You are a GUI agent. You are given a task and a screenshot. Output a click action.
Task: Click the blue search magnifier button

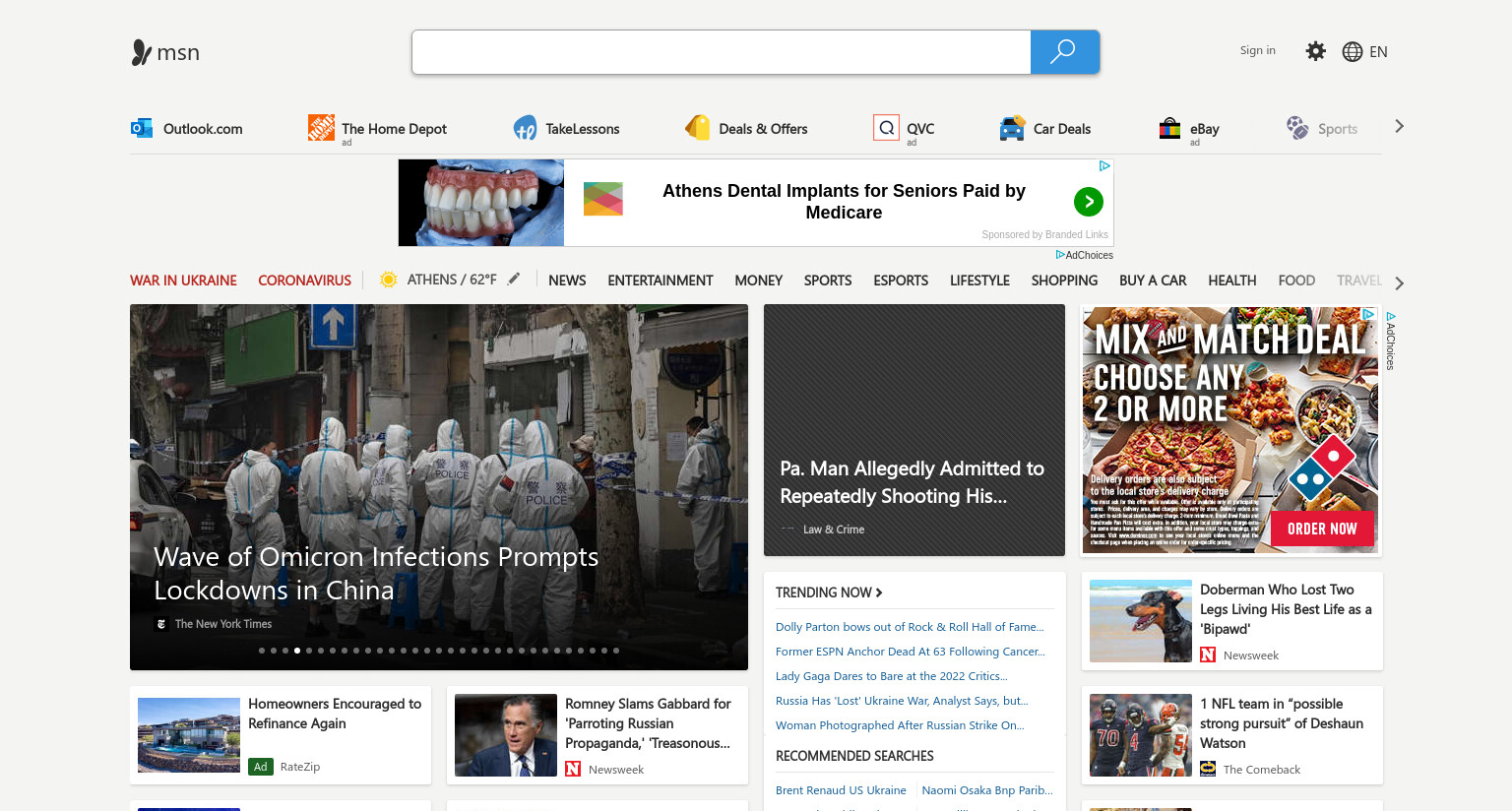(x=1064, y=52)
